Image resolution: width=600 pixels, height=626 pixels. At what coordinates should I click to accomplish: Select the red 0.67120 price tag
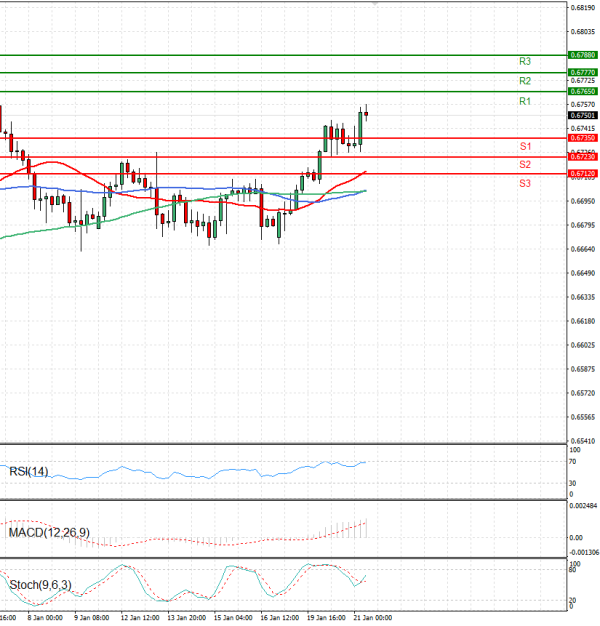tap(582, 173)
